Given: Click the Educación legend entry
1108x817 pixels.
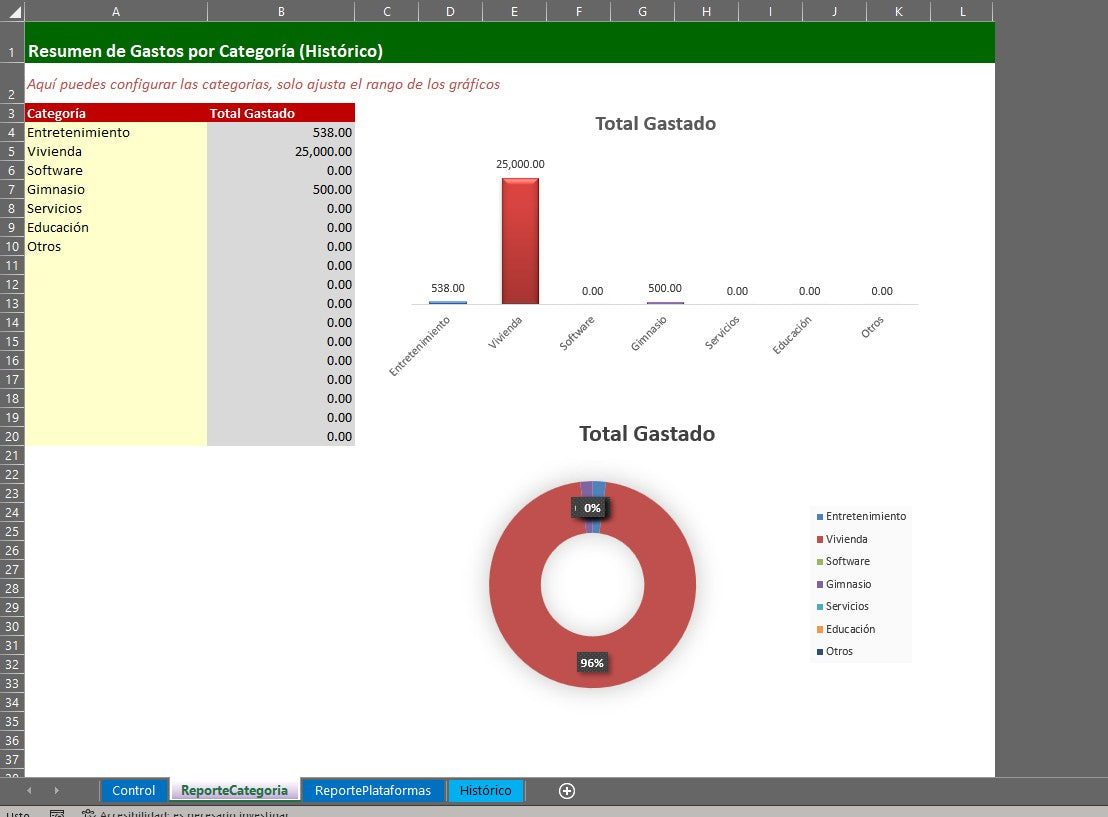Looking at the screenshot, I should coord(846,629).
